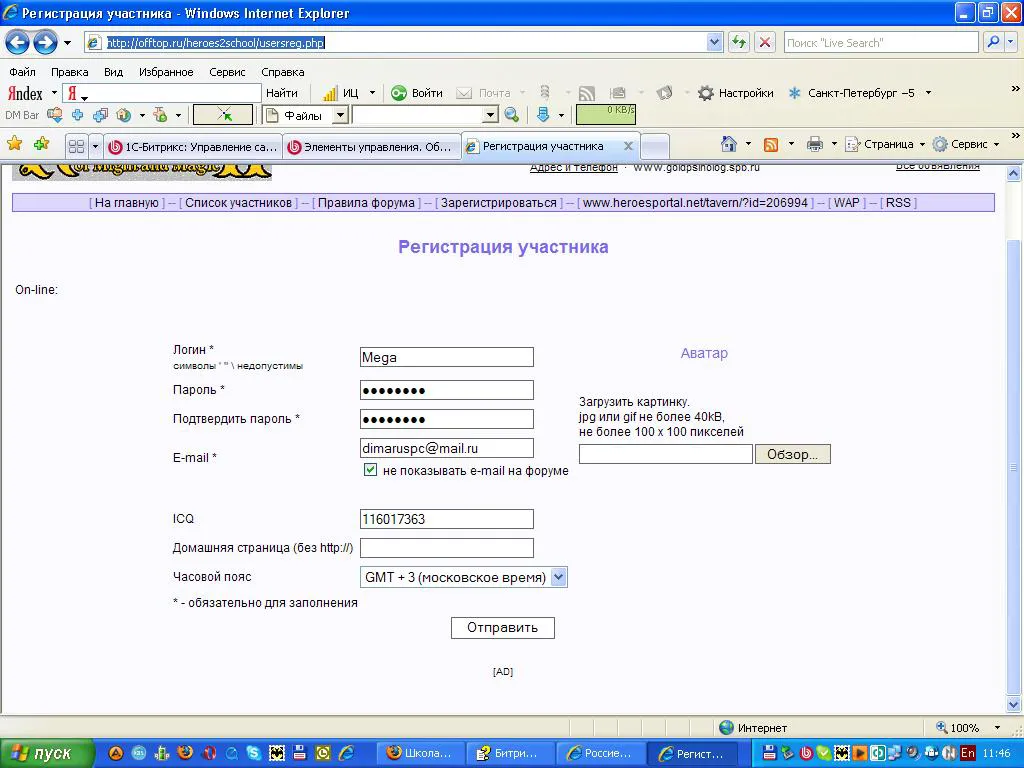Switch to the '1С-Битрикс: Управление са...' tab
The image size is (1024, 768).
(193, 146)
